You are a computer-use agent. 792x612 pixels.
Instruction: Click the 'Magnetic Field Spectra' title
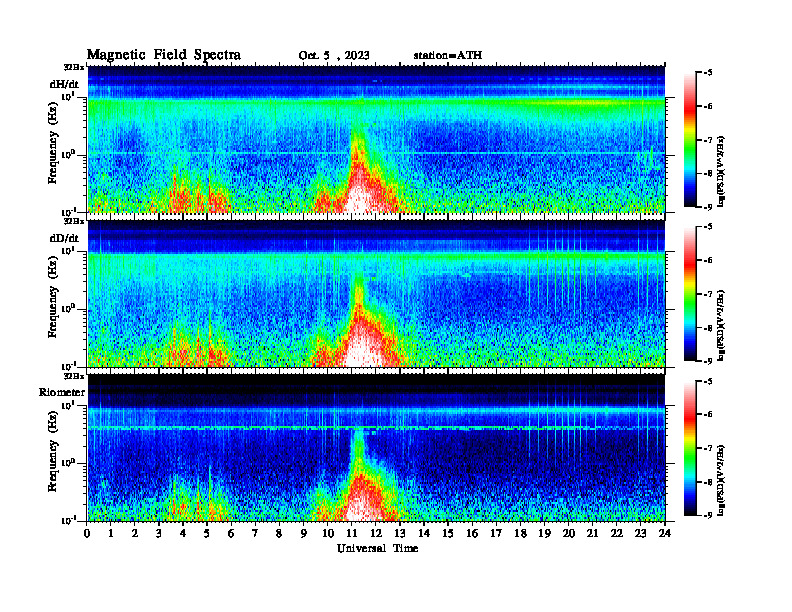coord(164,55)
